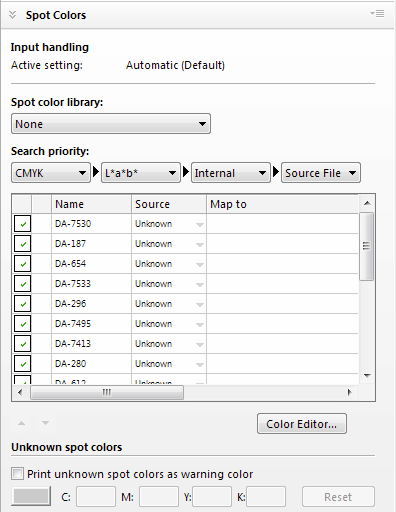The width and height of the screenshot is (396, 512).
Task: Click the table scroll right arrow
Action: click(x=349, y=392)
